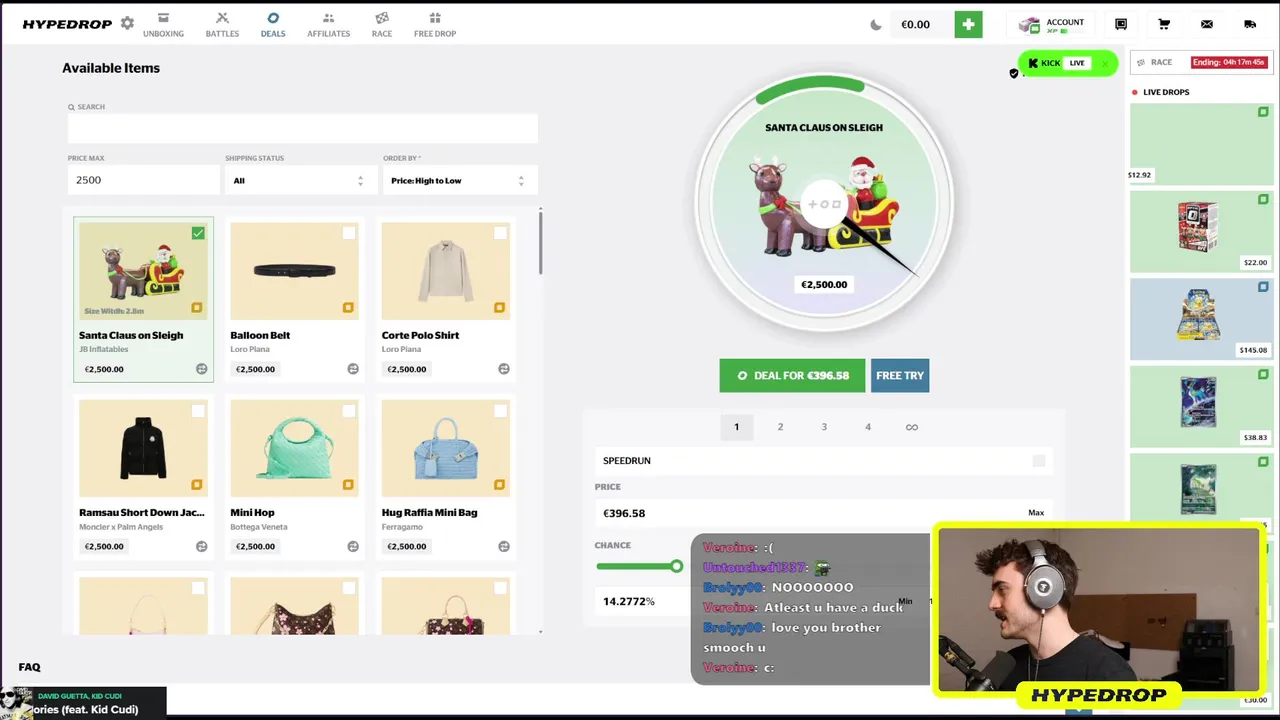This screenshot has height=720, width=1280.
Task: Open the FAQ link
Action: (x=29, y=667)
